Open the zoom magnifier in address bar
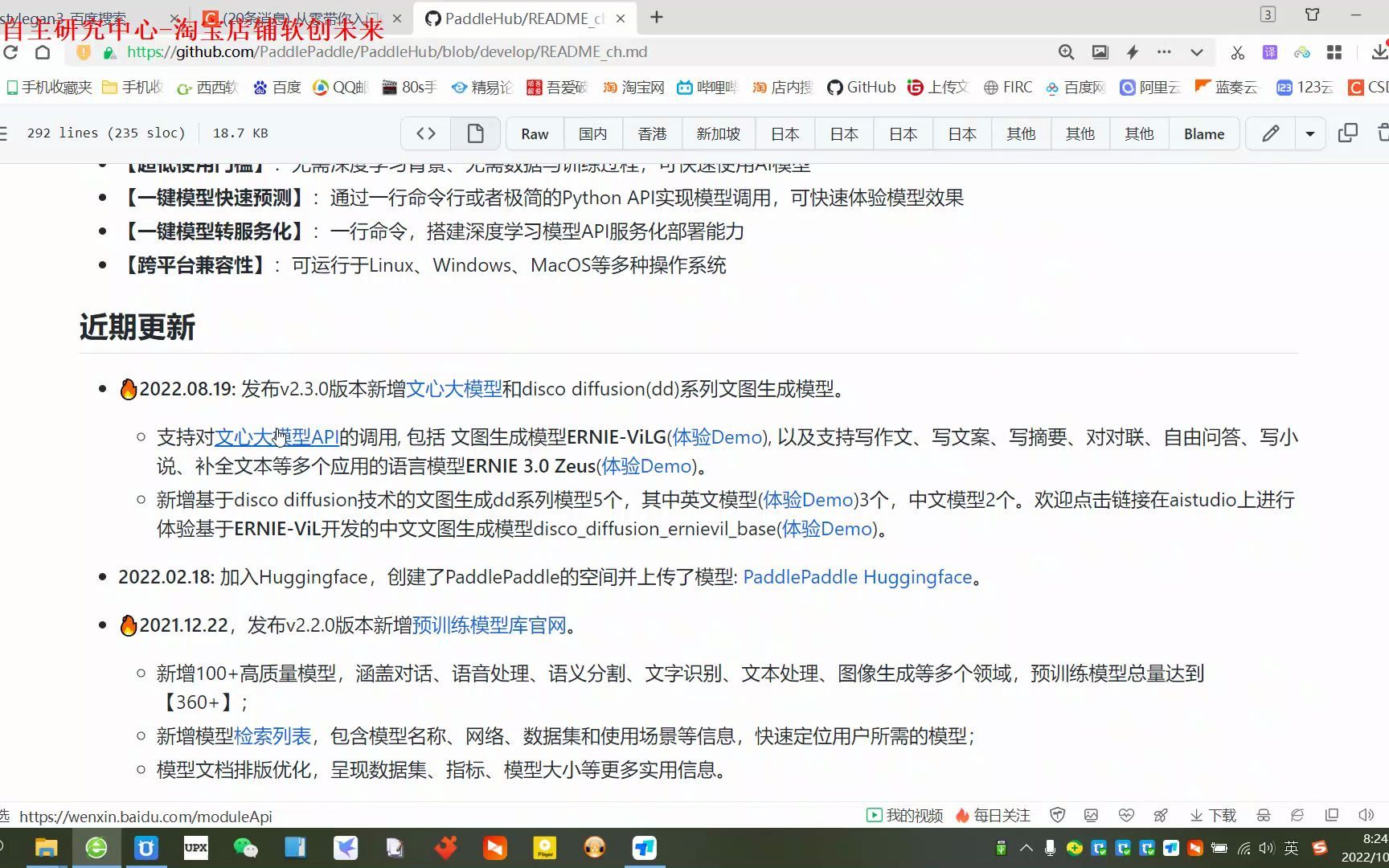This screenshot has height=868, width=1389. (x=1066, y=52)
